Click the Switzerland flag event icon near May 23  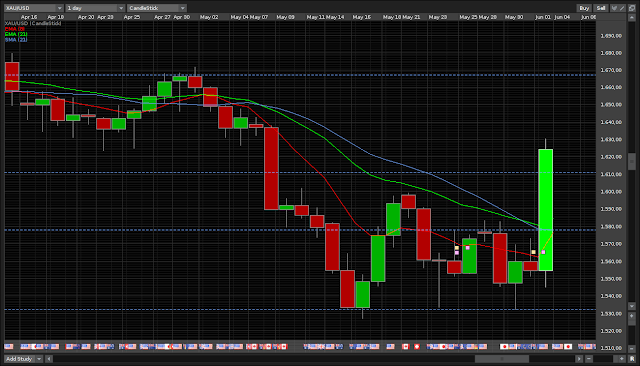click(417, 346)
